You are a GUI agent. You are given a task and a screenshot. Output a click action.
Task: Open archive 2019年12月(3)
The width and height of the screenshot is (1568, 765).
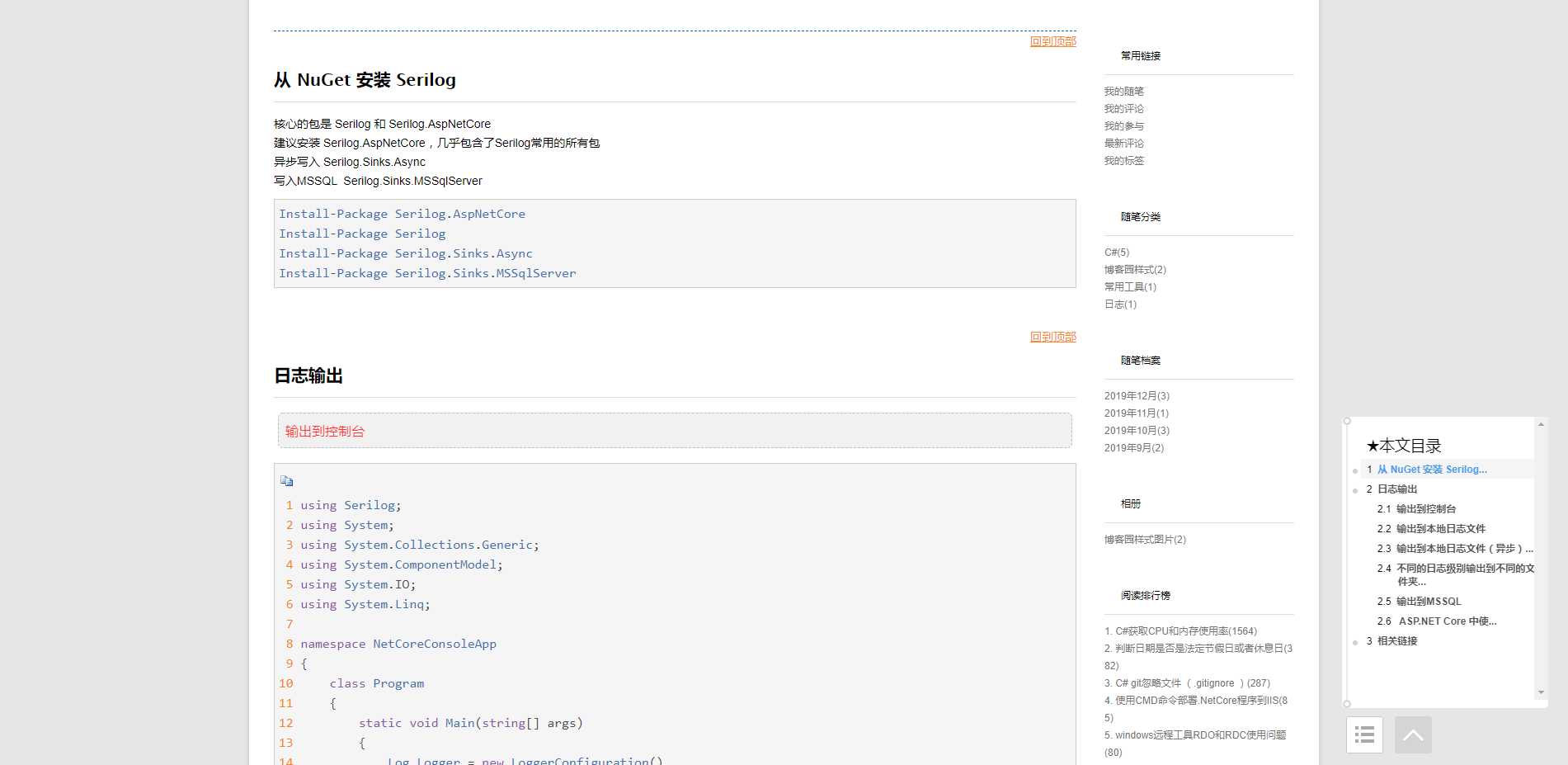[x=1137, y=396]
